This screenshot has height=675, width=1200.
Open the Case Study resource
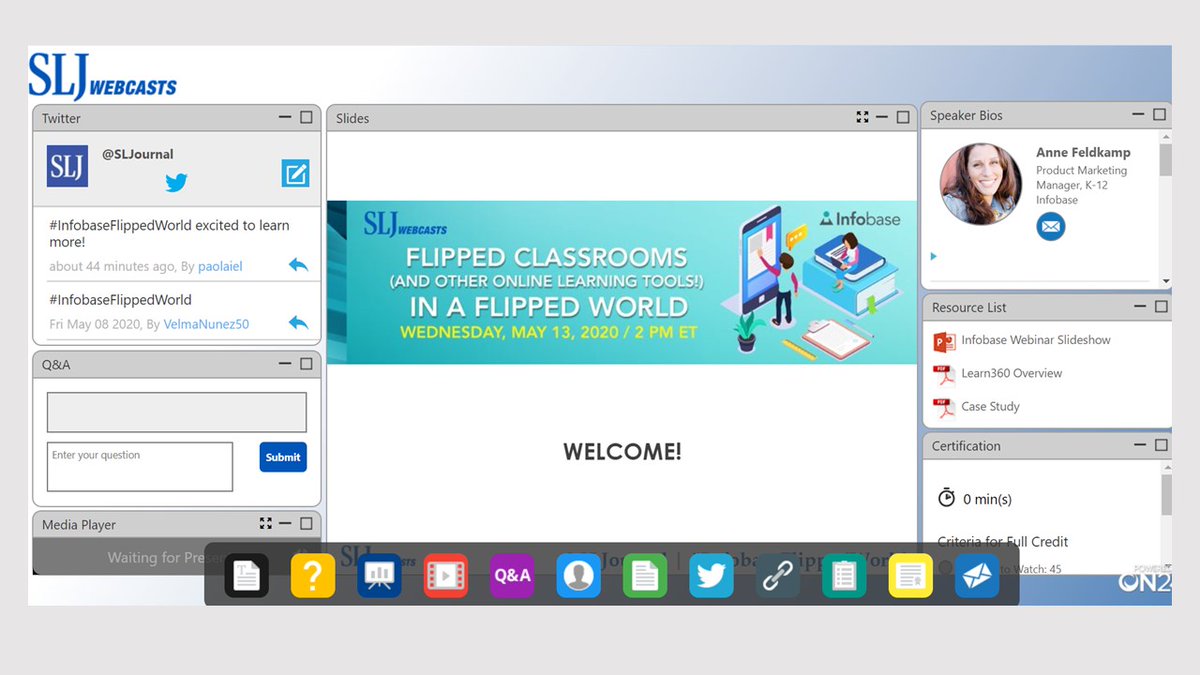(990, 406)
